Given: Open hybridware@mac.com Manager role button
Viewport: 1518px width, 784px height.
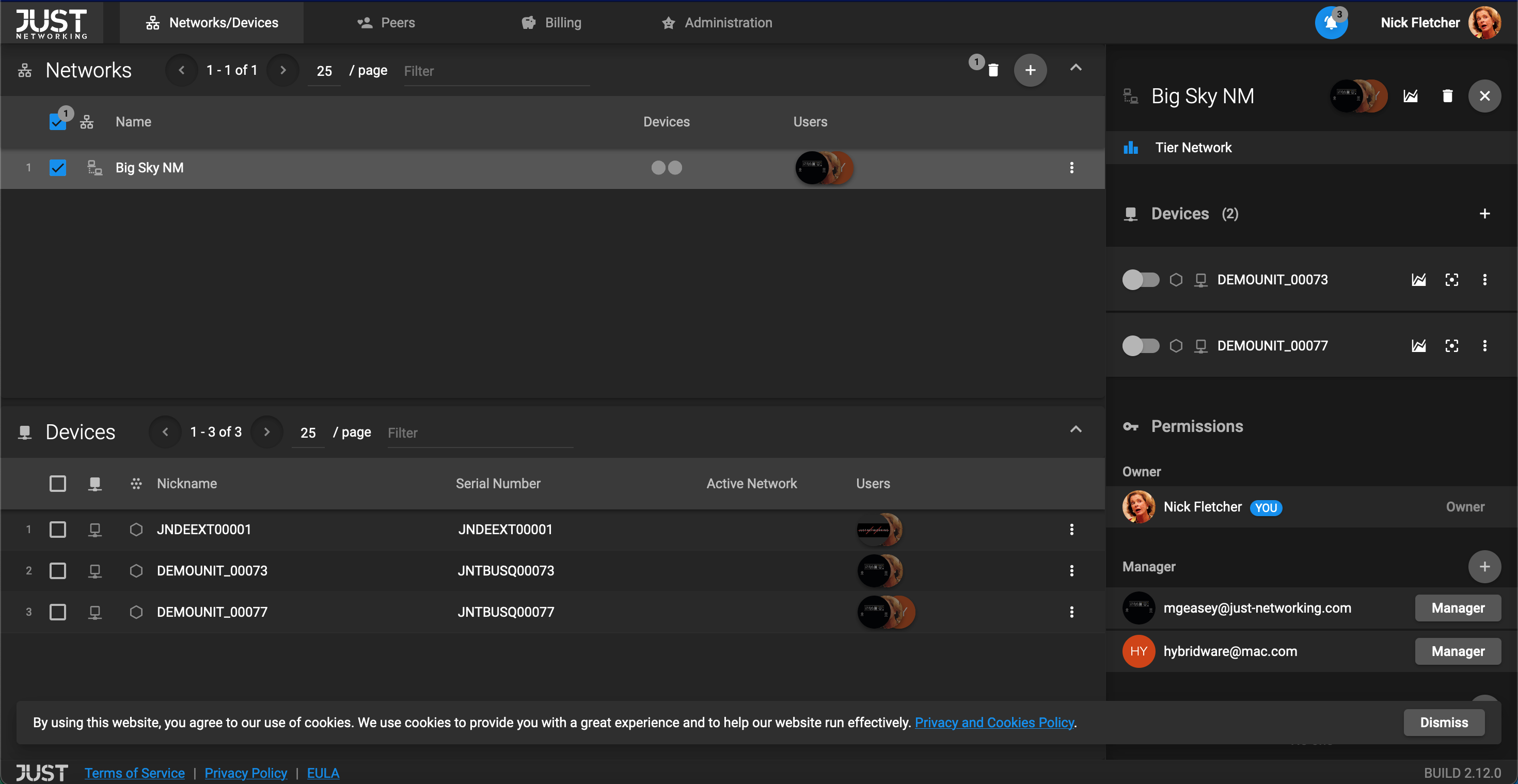Looking at the screenshot, I should point(1458,651).
